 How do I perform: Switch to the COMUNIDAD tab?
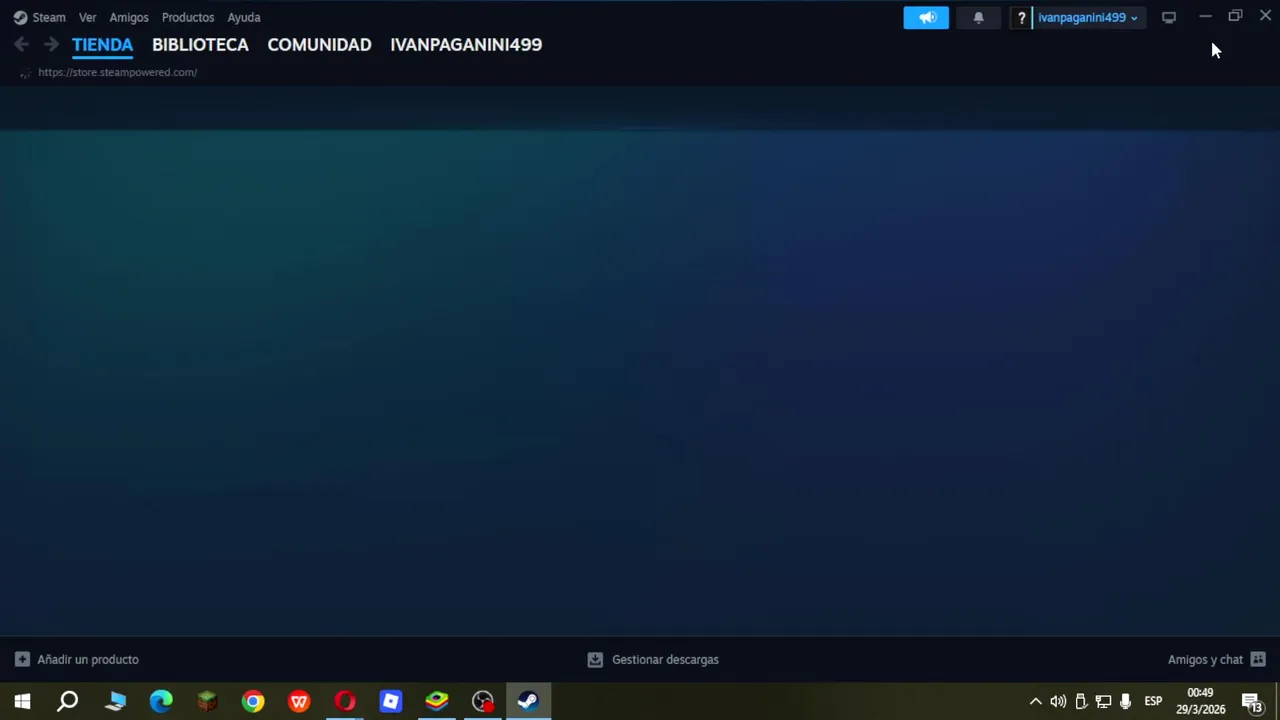[x=319, y=45]
